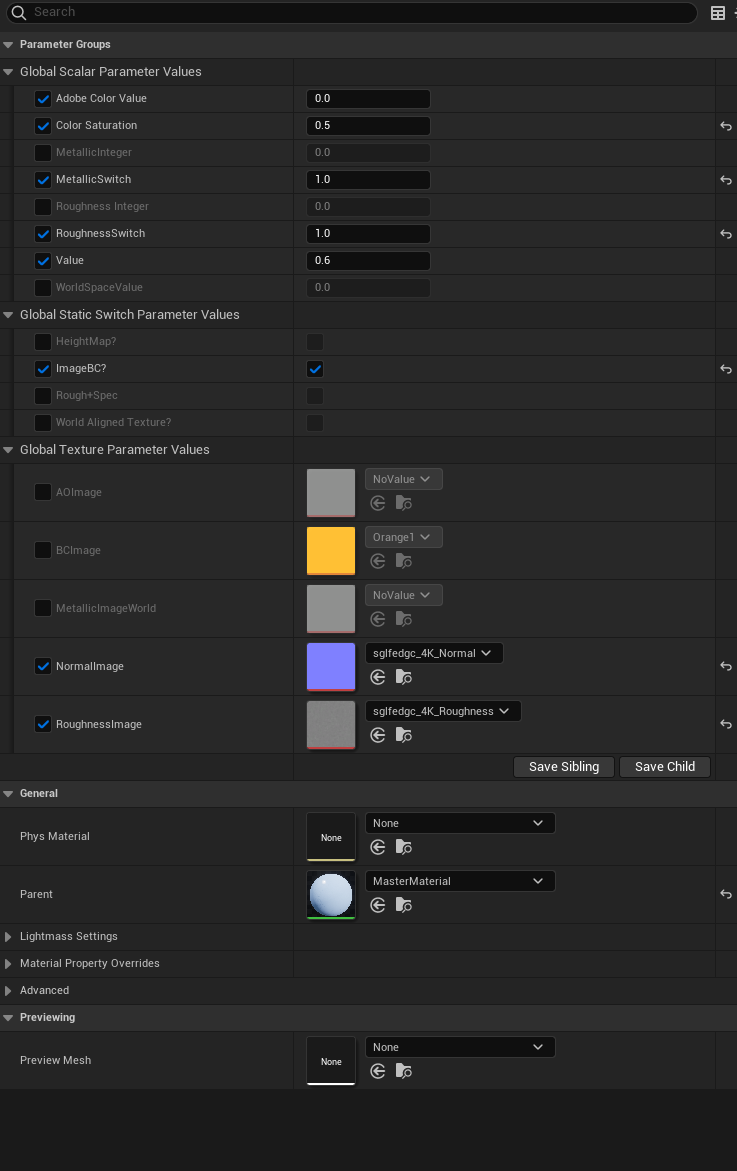
Task: Expand Material Property Overrides
Action: tap(8, 963)
